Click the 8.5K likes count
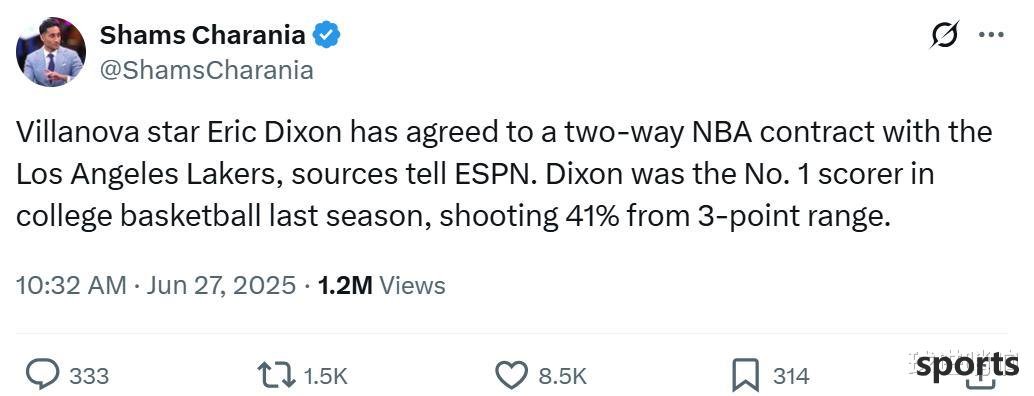 pyautogui.click(x=563, y=376)
